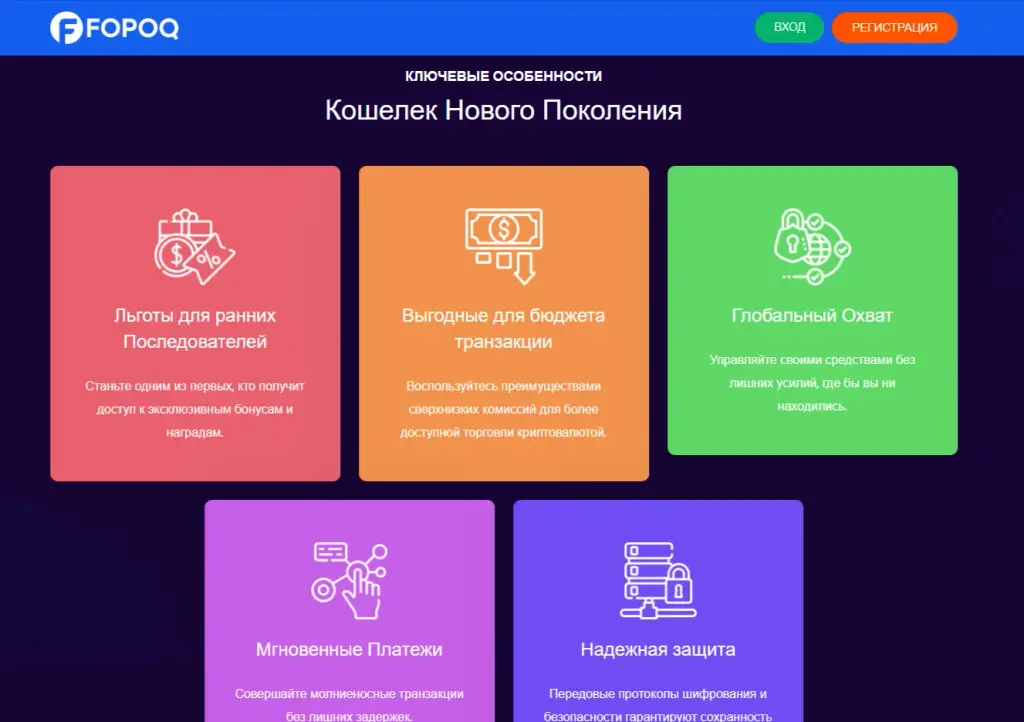Click the description 'Передовые протоколы шифрования'

pos(658,705)
